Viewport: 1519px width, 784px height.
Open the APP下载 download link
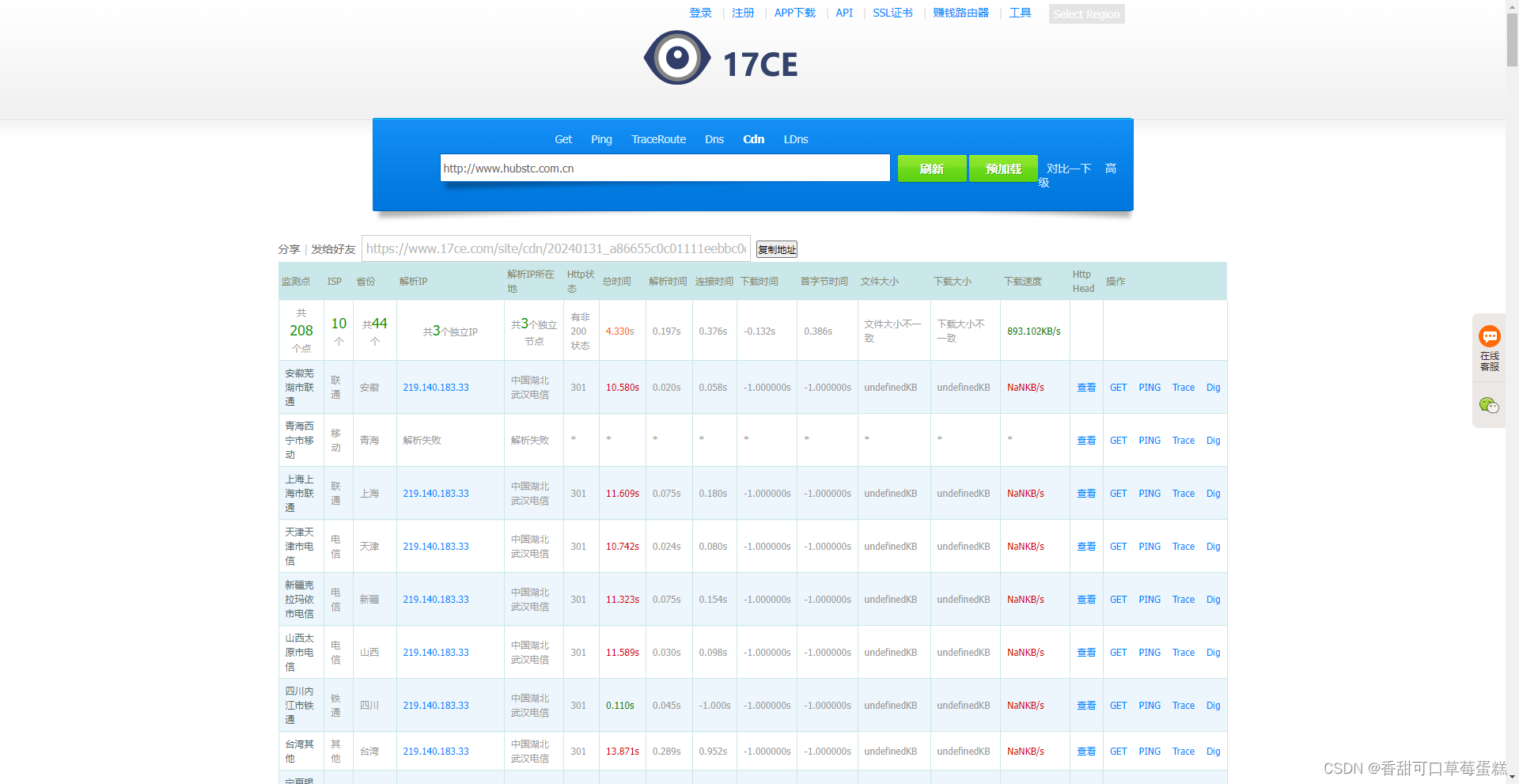795,13
